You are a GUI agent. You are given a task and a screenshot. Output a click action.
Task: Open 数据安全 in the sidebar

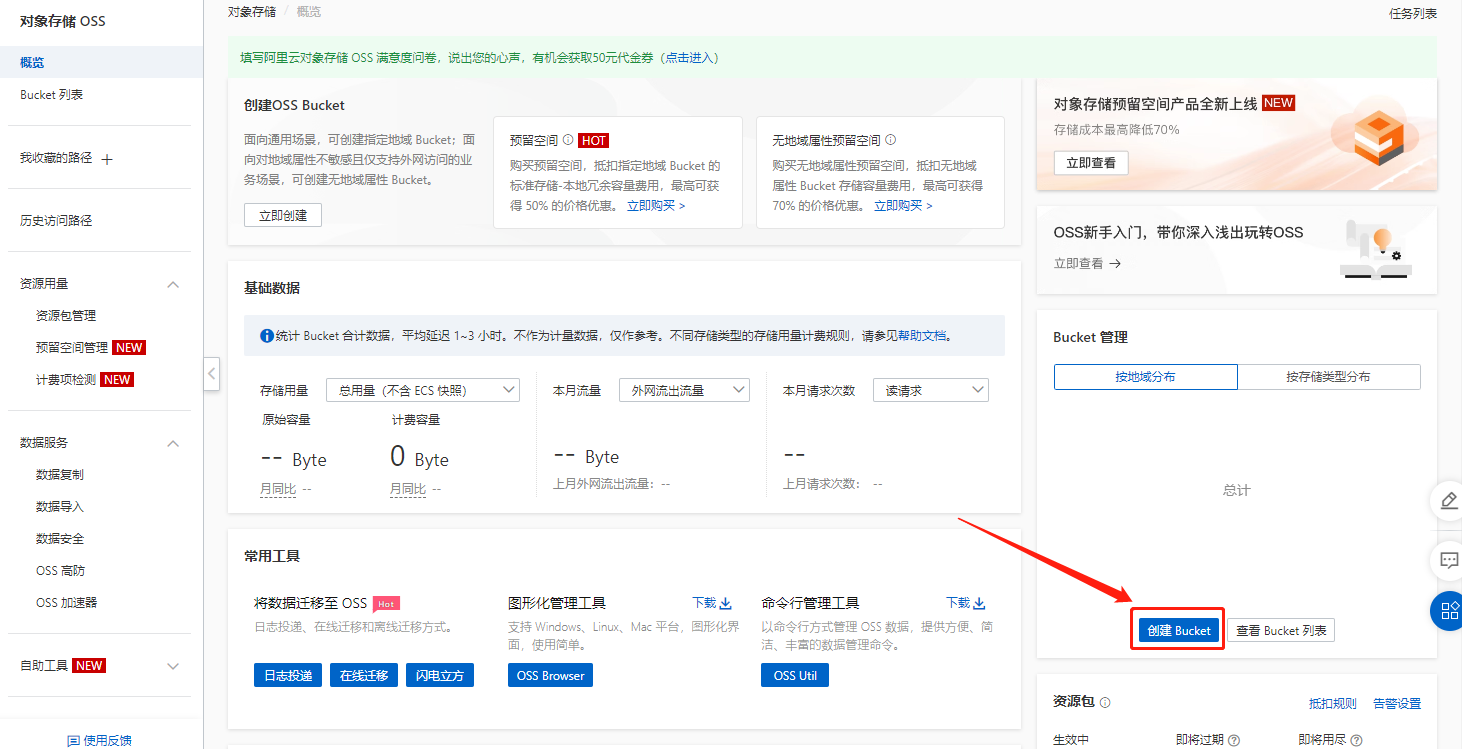click(60, 539)
